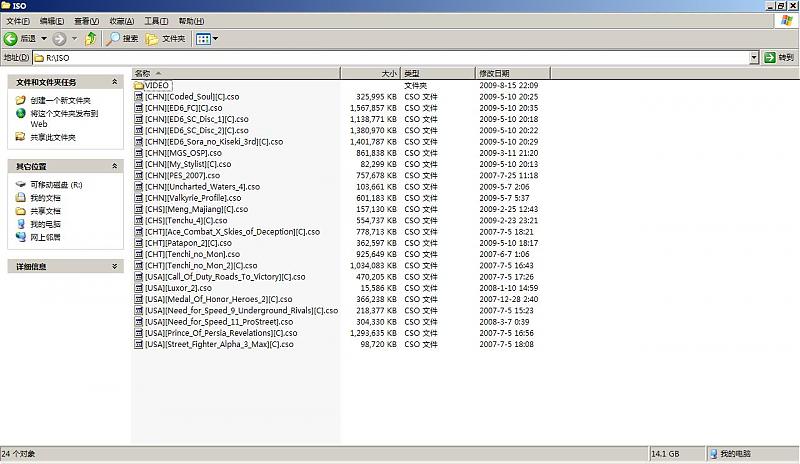Open removable disk (R:) link
The width and height of the screenshot is (800, 464).
click(x=56, y=184)
